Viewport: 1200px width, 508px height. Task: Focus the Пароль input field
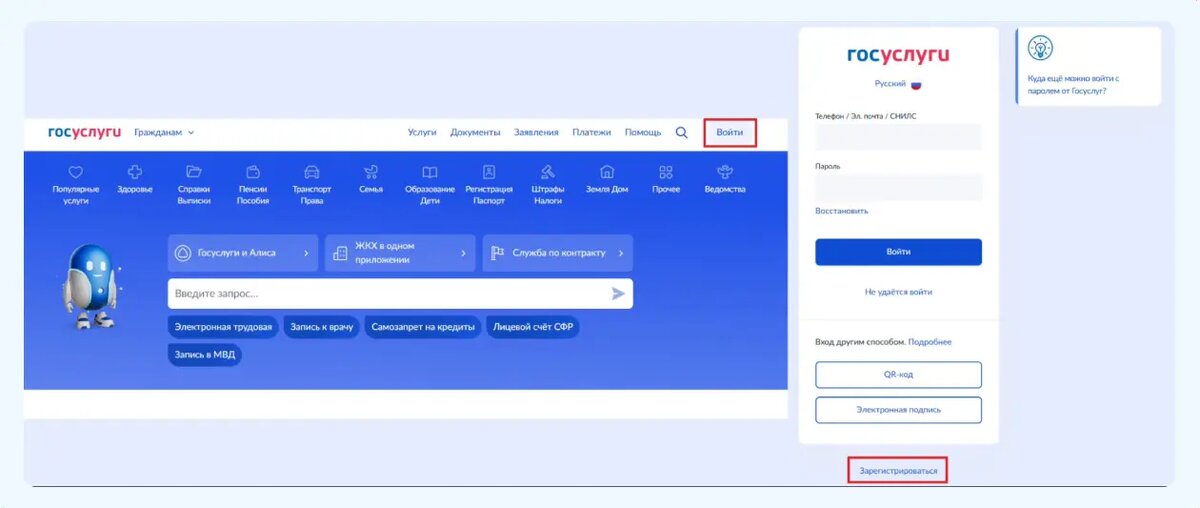898,187
